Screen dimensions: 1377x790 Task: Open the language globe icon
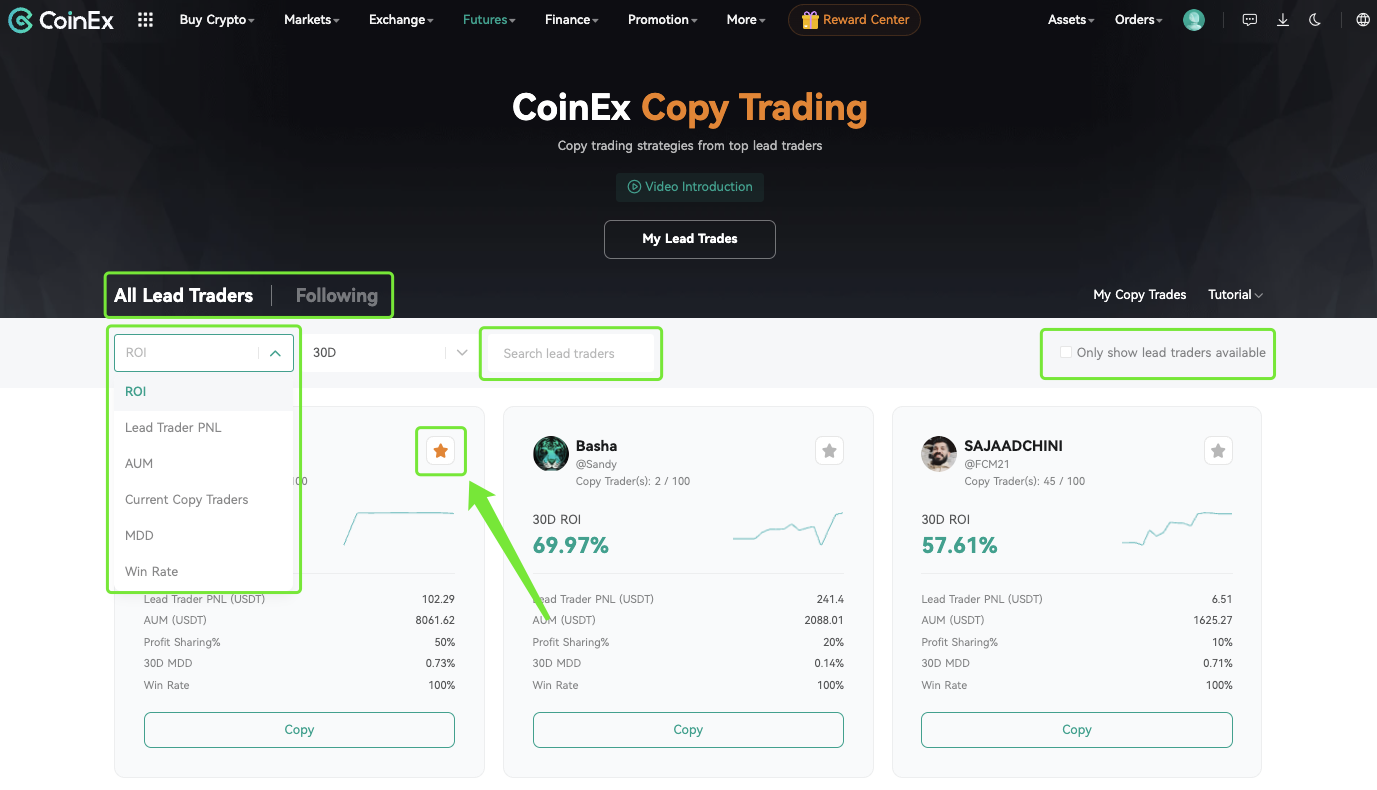pos(1362,19)
